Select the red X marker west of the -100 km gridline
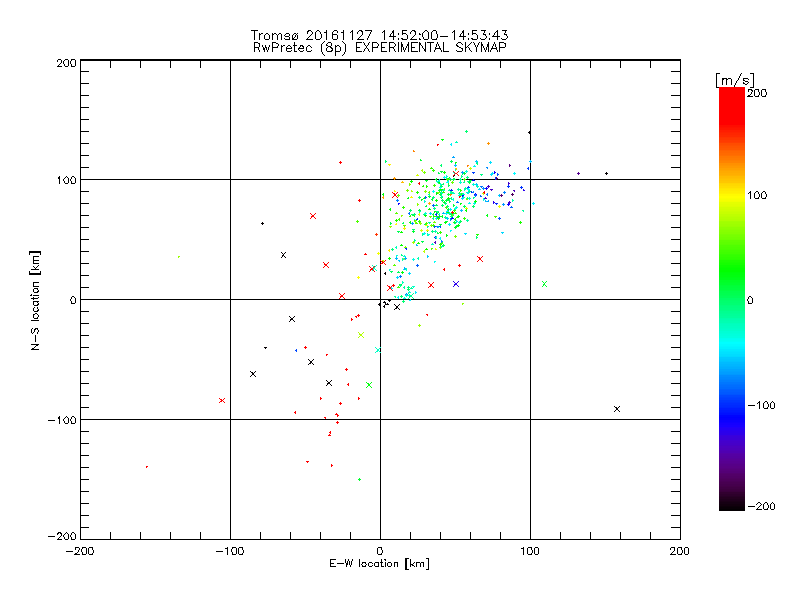800x600 pixels. click(x=222, y=401)
